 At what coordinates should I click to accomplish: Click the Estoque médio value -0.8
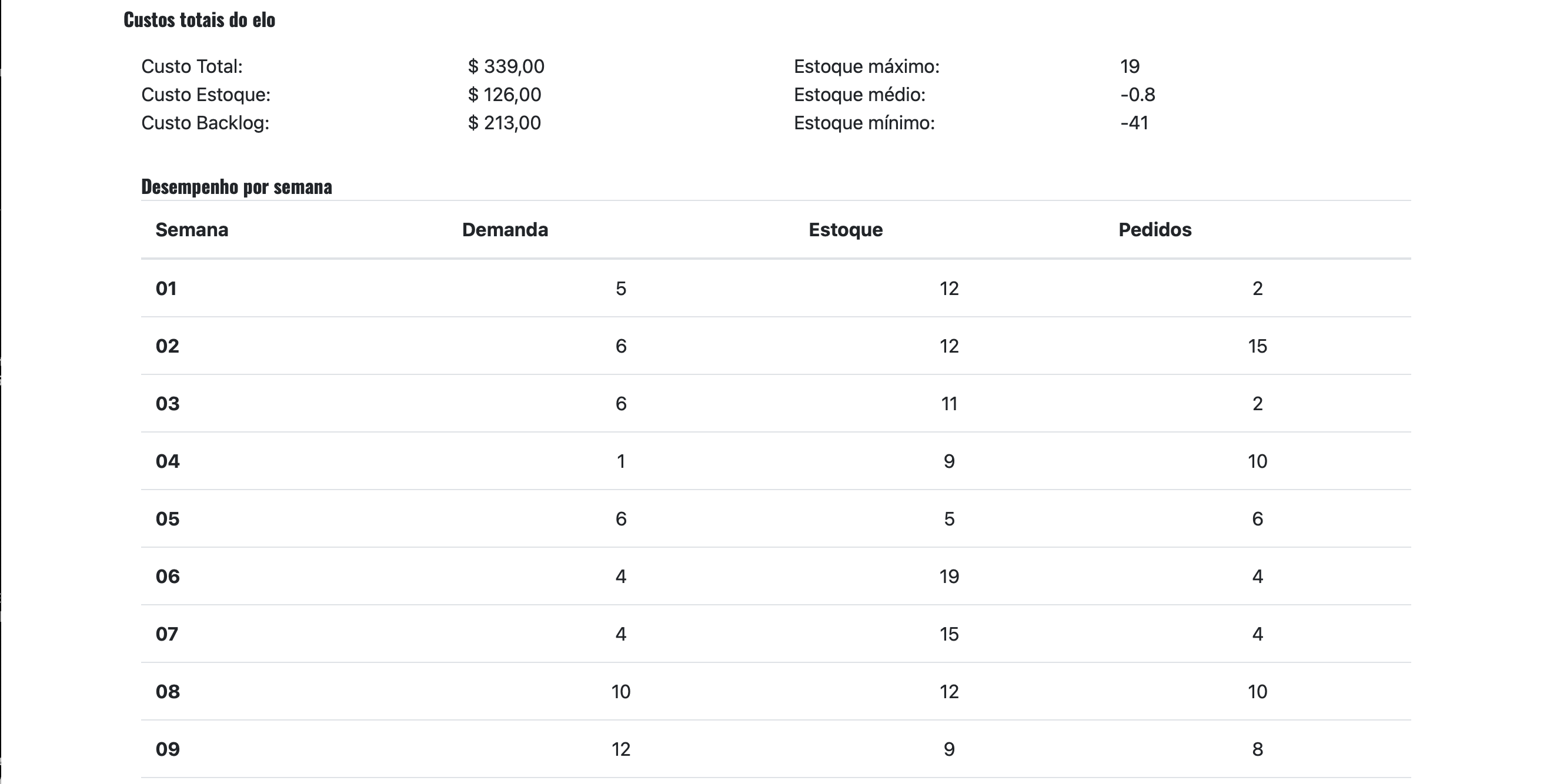(x=1137, y=95)
